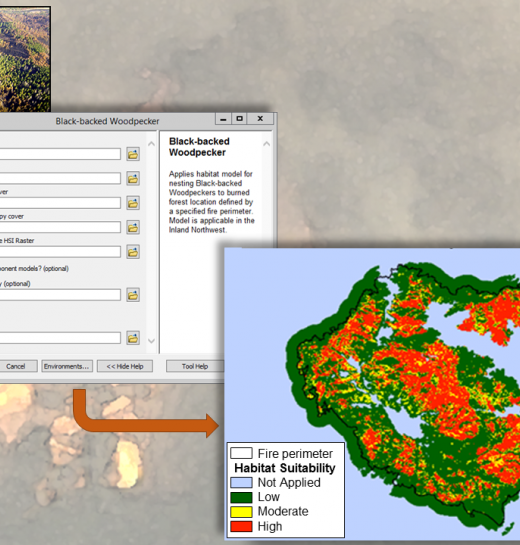This screenshot has height=545, width=520.
Task: Open browse folder for the '(optional)' input field
Action: coord(133,295)
